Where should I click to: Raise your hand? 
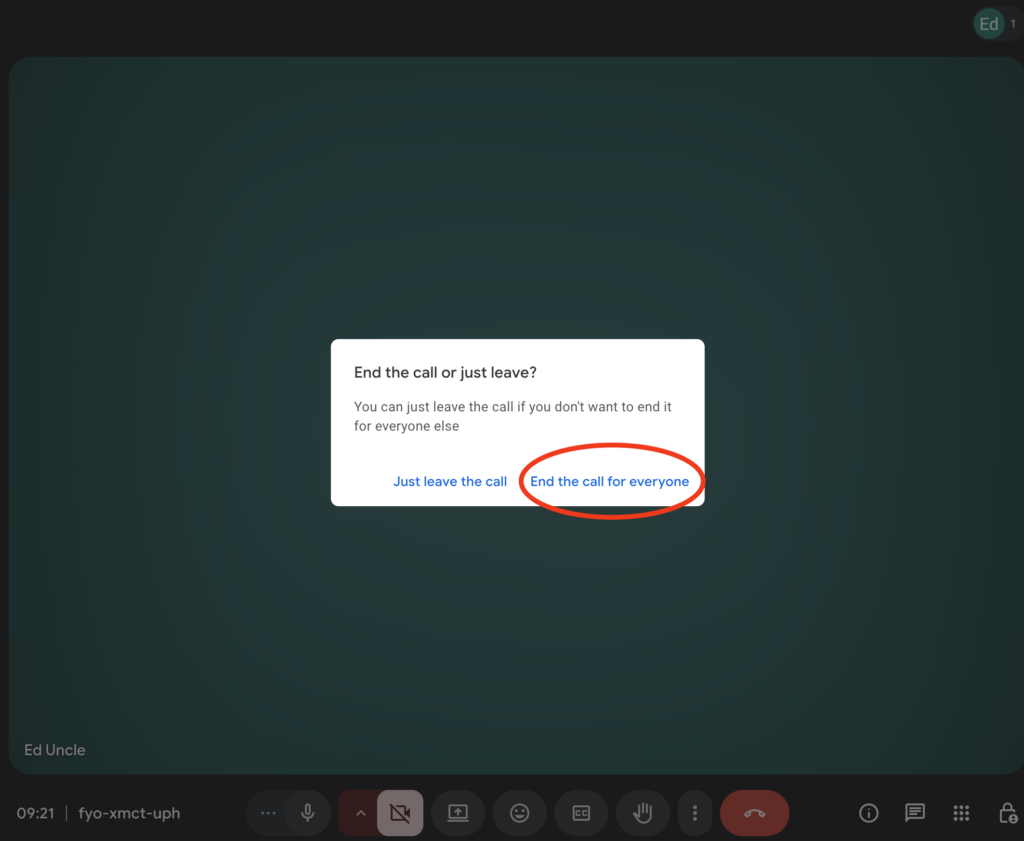(643, 813)
